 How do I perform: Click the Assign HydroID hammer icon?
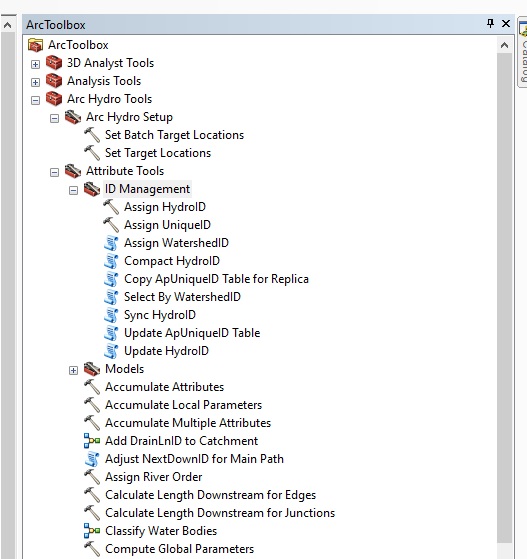click(x=111, y=207)
